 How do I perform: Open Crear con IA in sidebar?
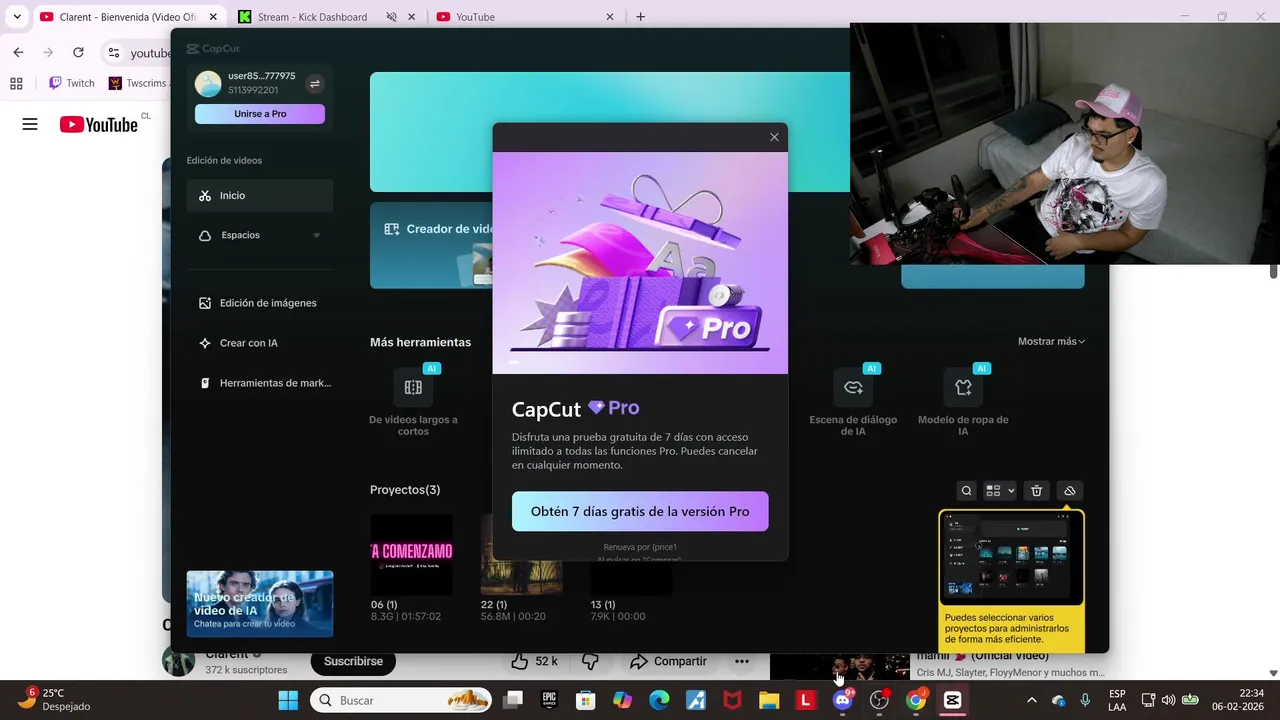pos(260,343)
